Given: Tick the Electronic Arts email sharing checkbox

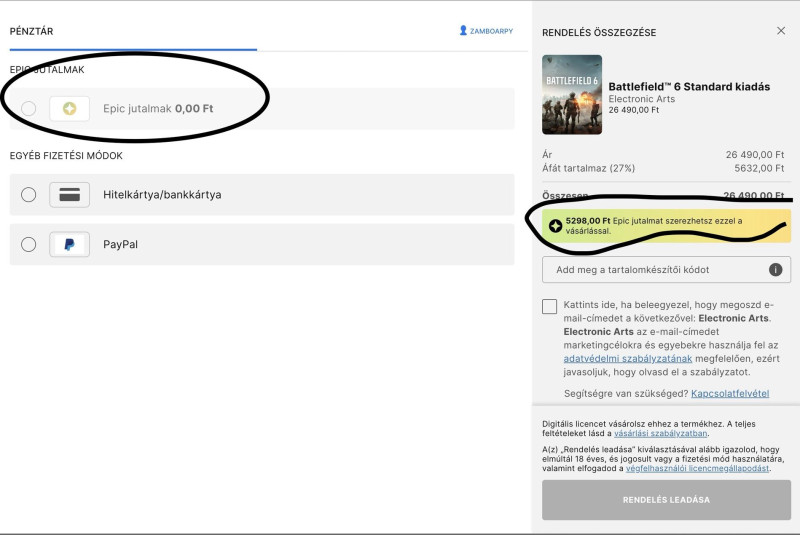Looking at the screenshot, I should point(549,306).
